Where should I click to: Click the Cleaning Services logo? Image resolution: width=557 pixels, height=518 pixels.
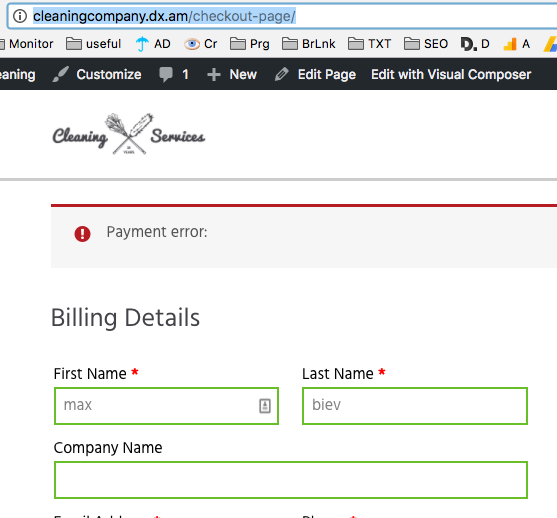(x=129, y=134)
